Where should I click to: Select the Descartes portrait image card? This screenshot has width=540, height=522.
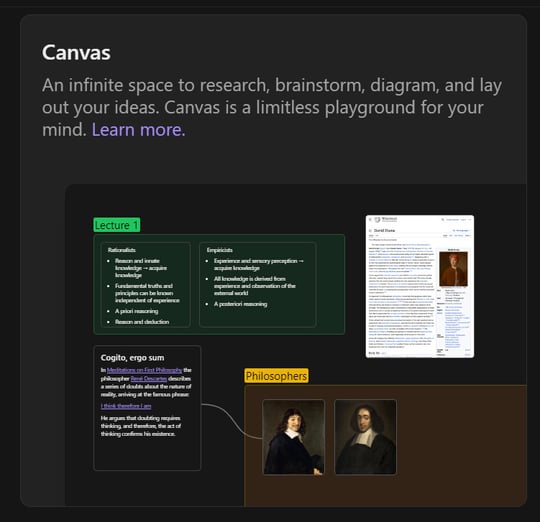pos(293,437)
